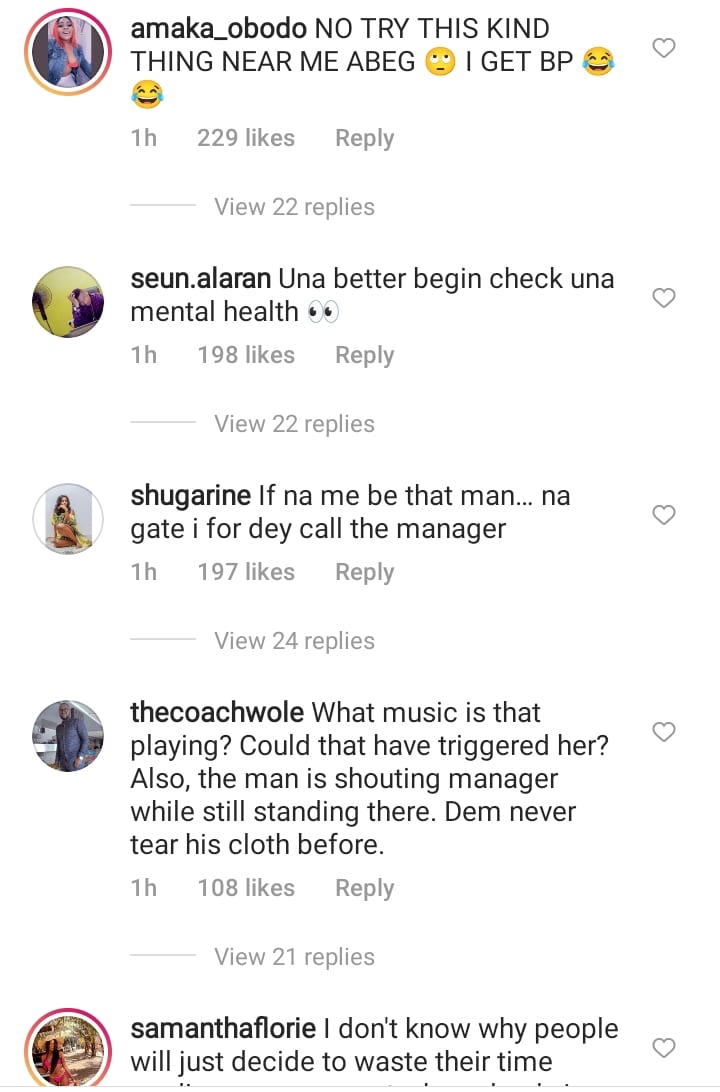This screenshot has height=1092, width=720.
Task: Open seun.alaran's profile avatar
Action: (x=68, y=300)
